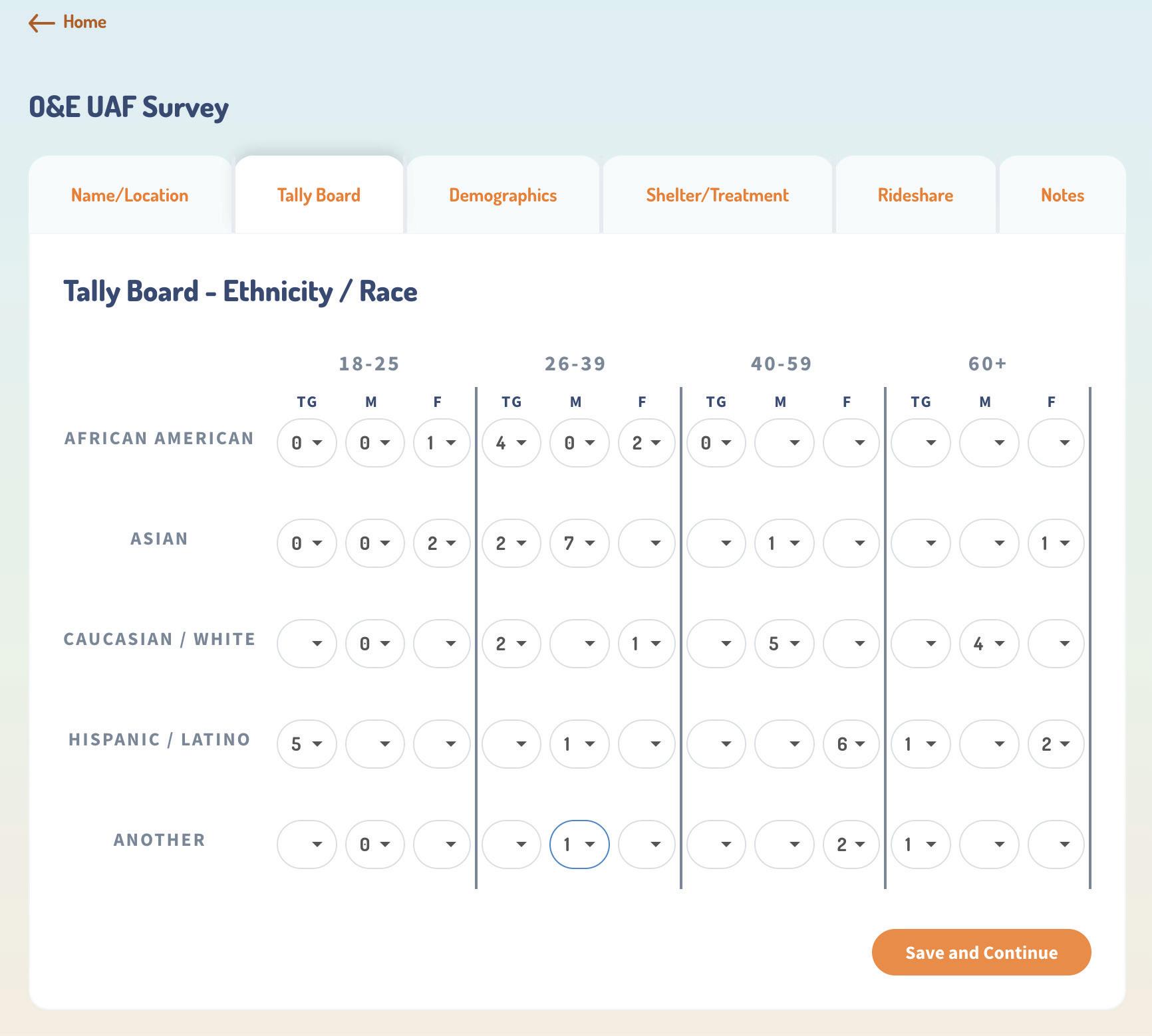Screen dimensions: 1152x1036
Task: Open Asian 60+ F dropdown
Action: tap(1056, 543)
